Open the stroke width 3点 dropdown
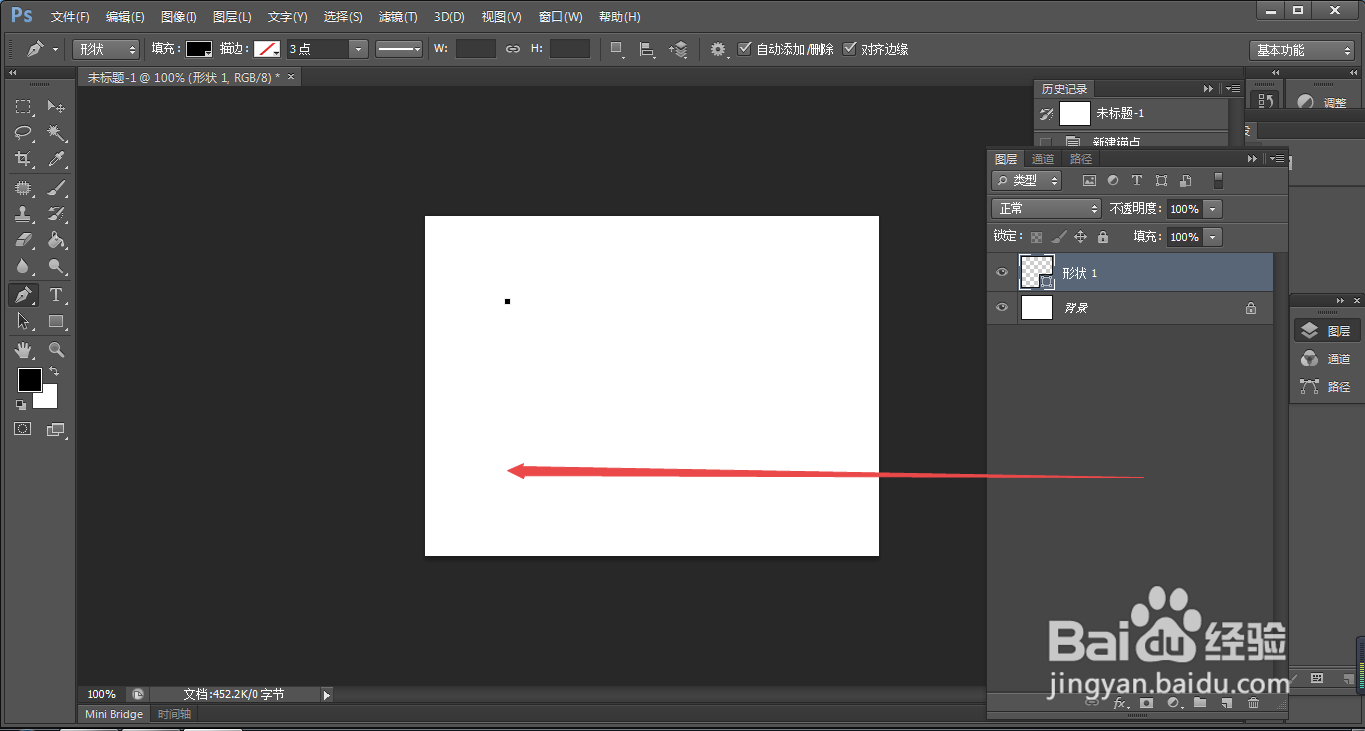Image resolution: width=1365 pixels, height=731 pixels. pyautogui.click(x=358, y=49)
